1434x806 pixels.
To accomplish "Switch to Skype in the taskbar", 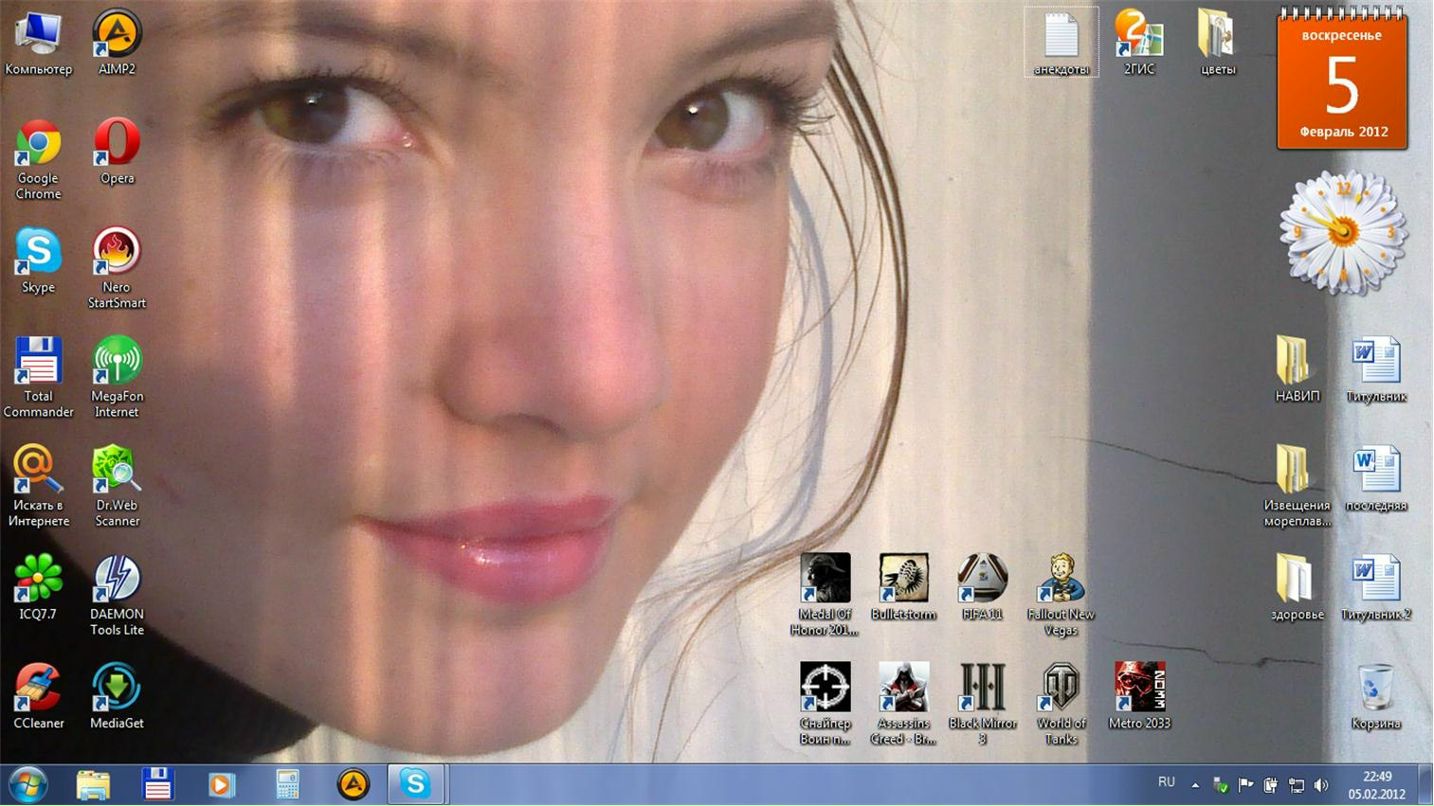I will (415, 784).
